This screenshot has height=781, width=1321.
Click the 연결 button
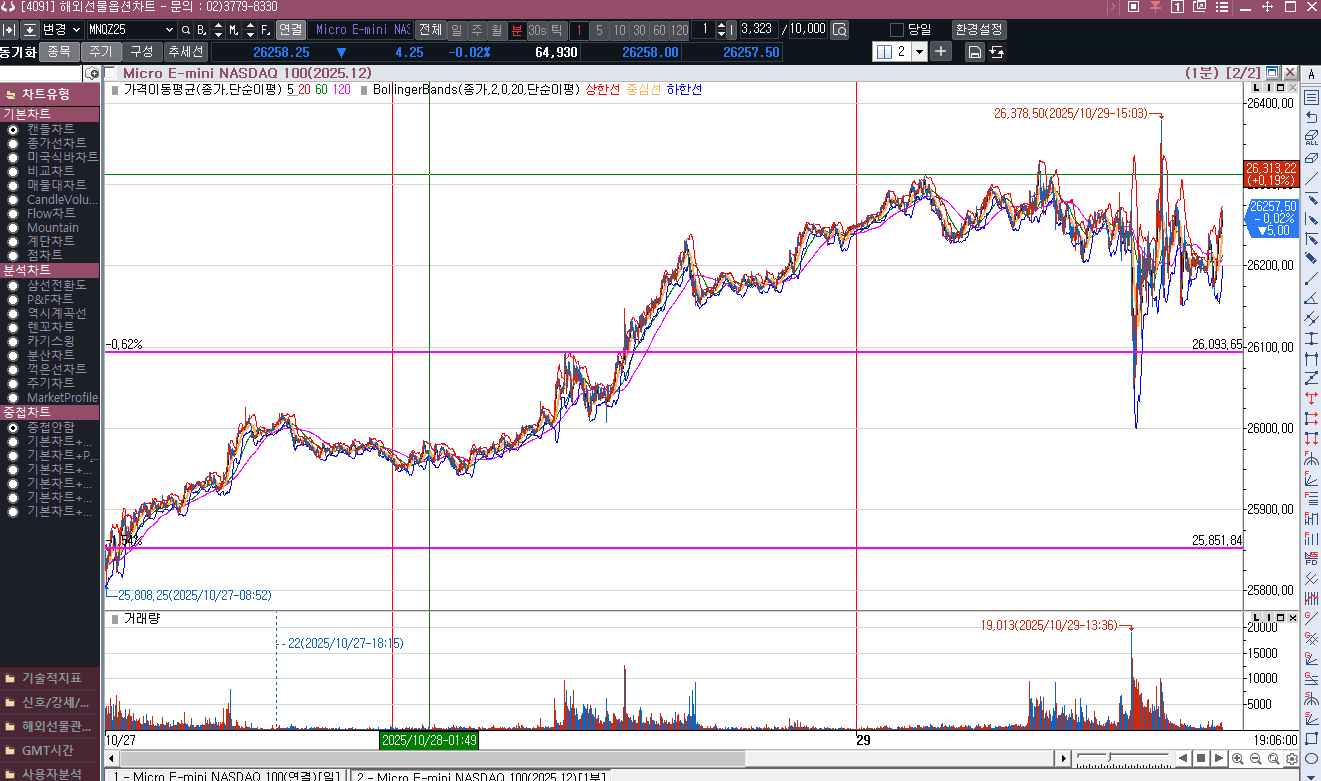[290, 30]
